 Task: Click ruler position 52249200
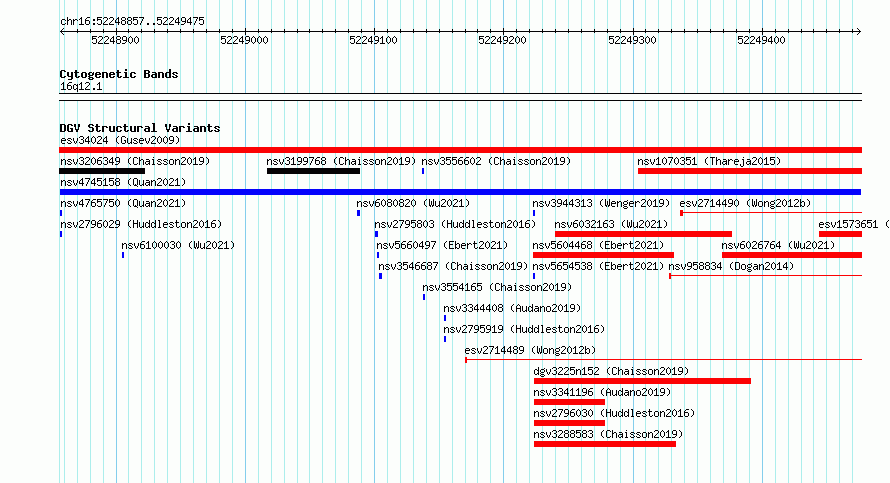502,40
